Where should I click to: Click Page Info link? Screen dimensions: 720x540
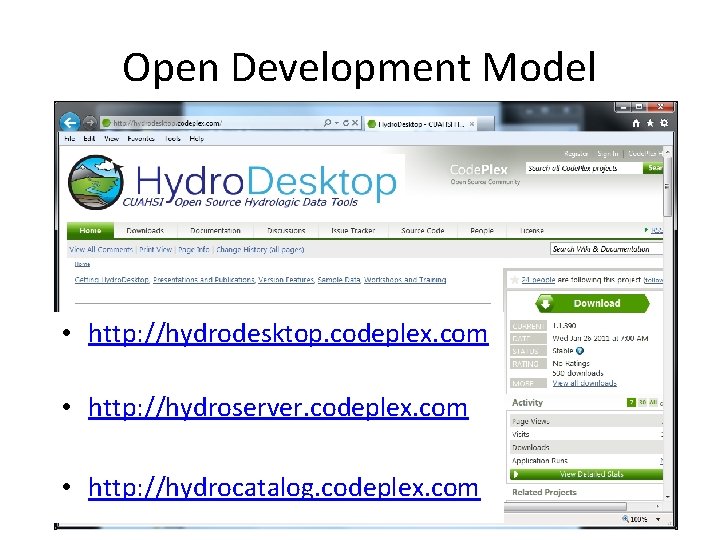pyautogui.click(x=194, y=249)
